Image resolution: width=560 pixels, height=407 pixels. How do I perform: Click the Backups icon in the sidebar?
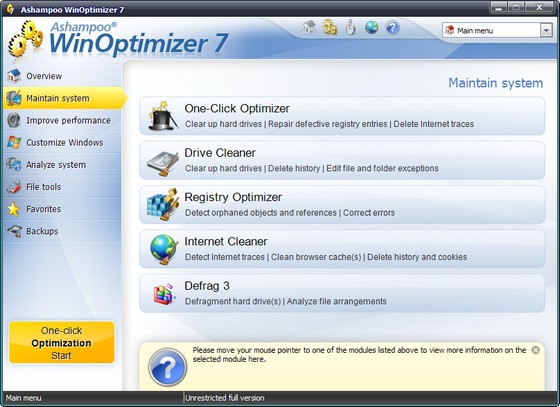[x=14, y=231]
